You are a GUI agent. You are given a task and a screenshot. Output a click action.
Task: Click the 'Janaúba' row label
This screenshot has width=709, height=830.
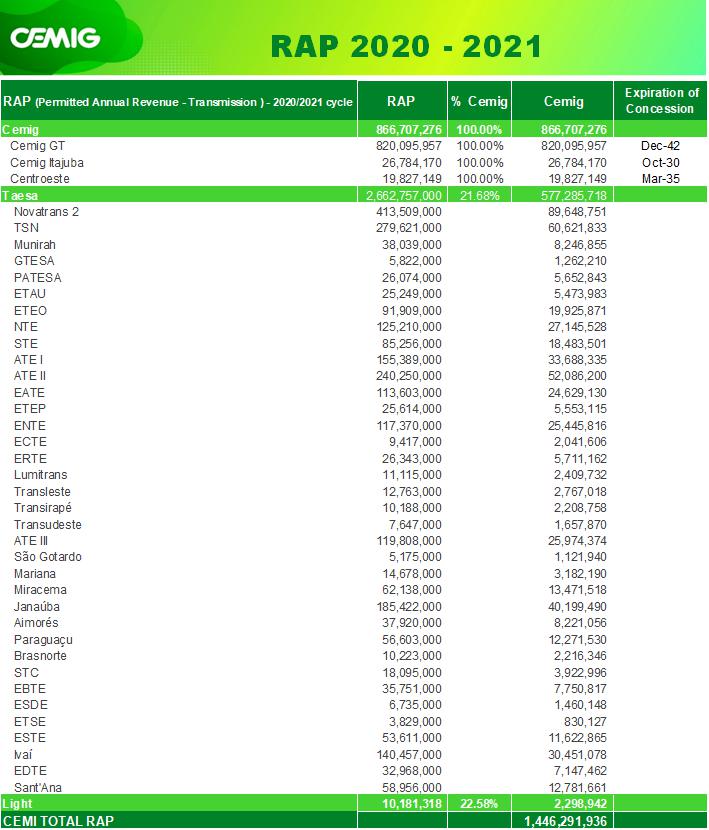click(x=37, y=607)
